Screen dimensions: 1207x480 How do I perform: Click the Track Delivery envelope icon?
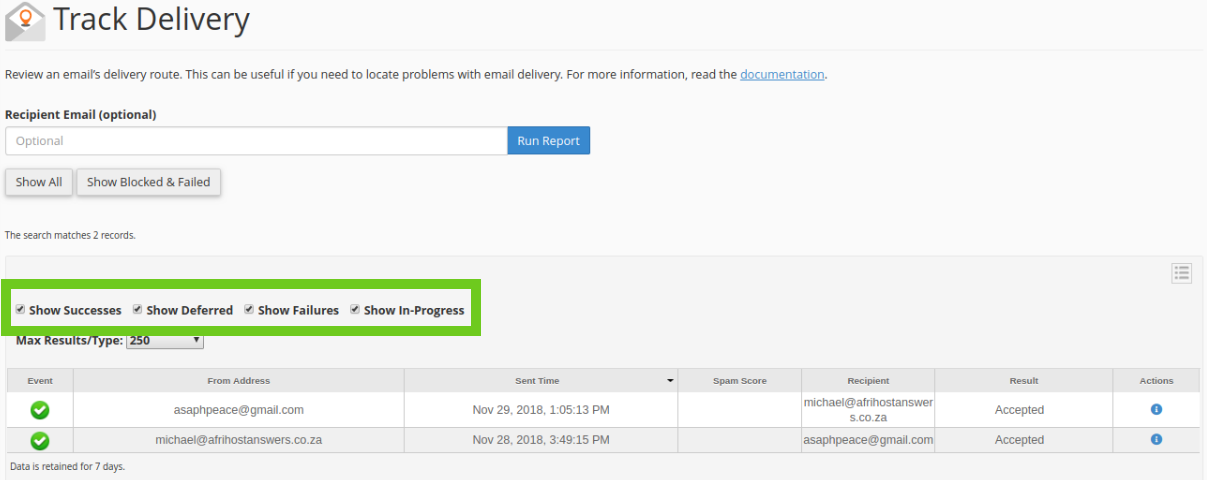25,20
